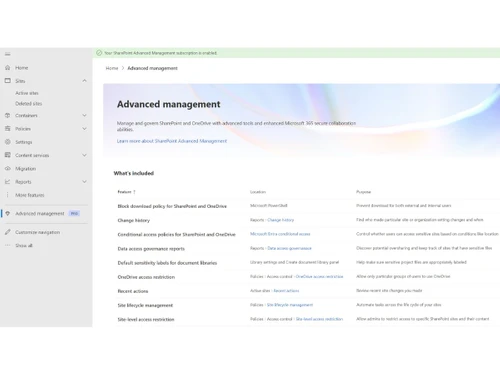Image resolution: width=500 pixels, height=375 pixels.
Task: Select Recent actions feature name
Action: 133,291
